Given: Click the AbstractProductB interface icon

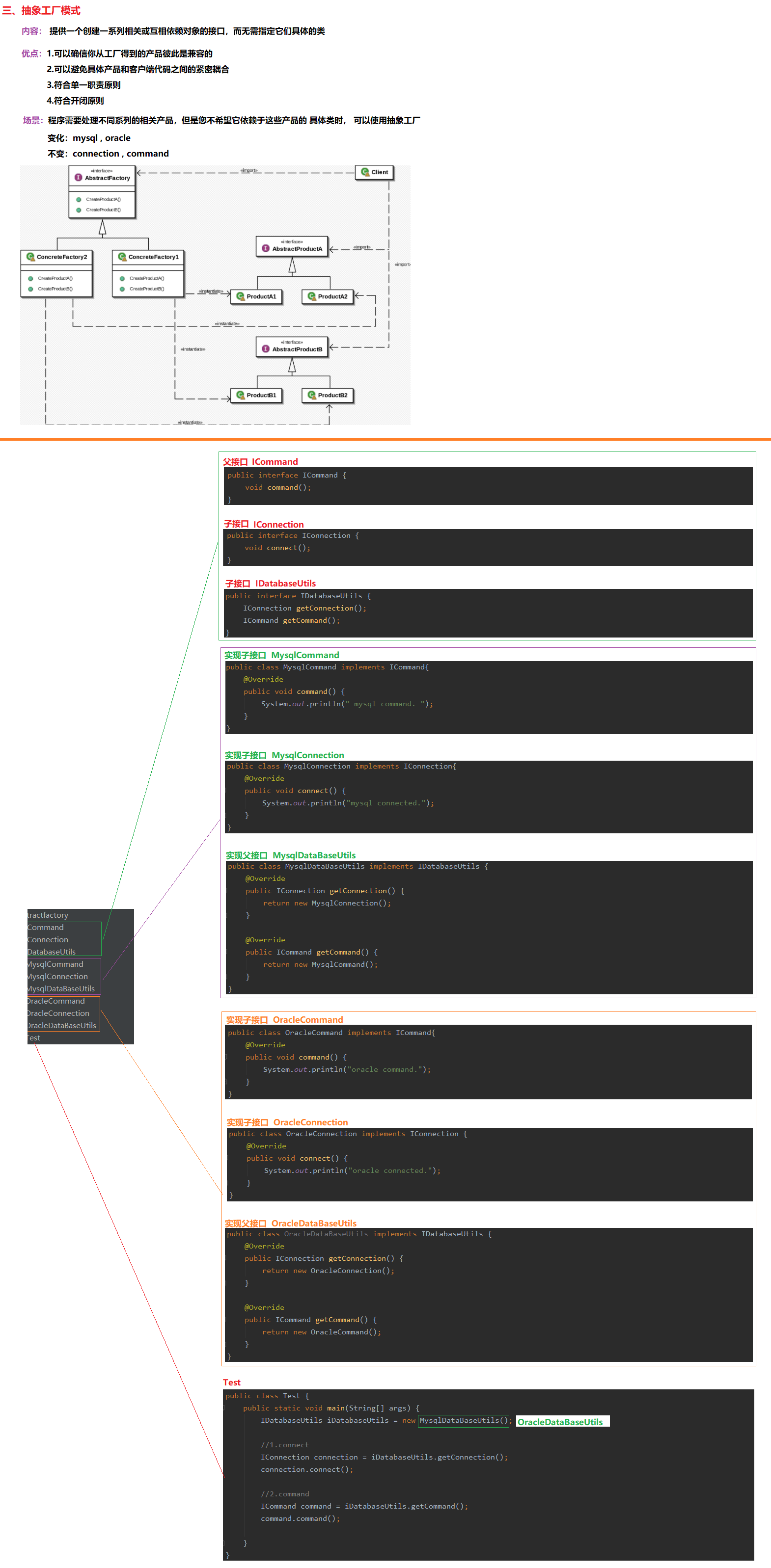Looking at the screenshot, I should [x=266, y=349].
